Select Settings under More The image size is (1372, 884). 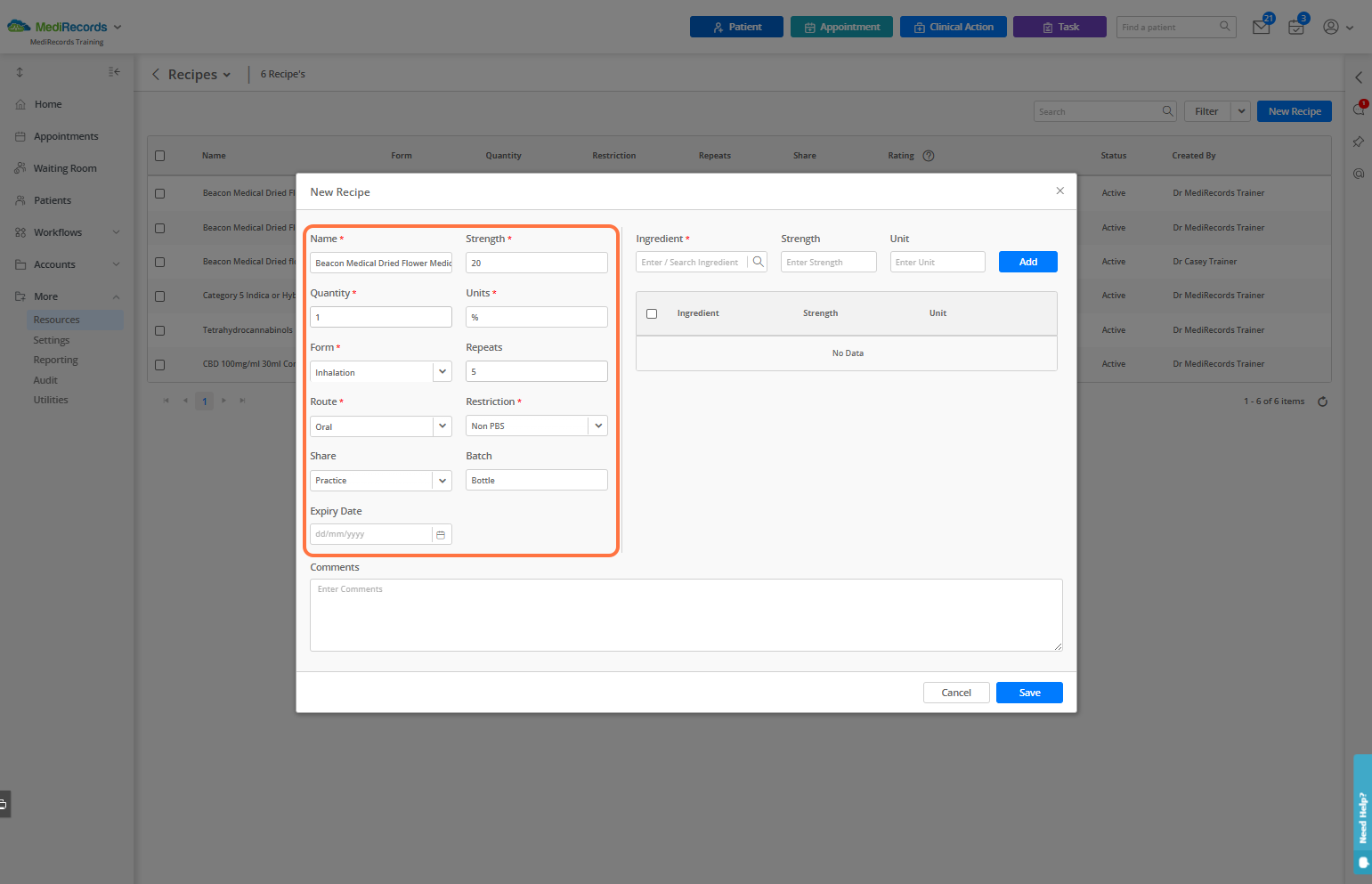pos(52,340)
